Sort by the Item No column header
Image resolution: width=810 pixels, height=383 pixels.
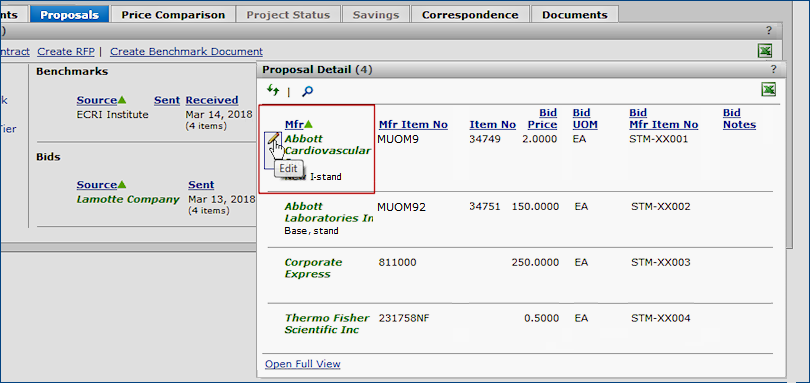pyautogui.click(x=492, y=124)
